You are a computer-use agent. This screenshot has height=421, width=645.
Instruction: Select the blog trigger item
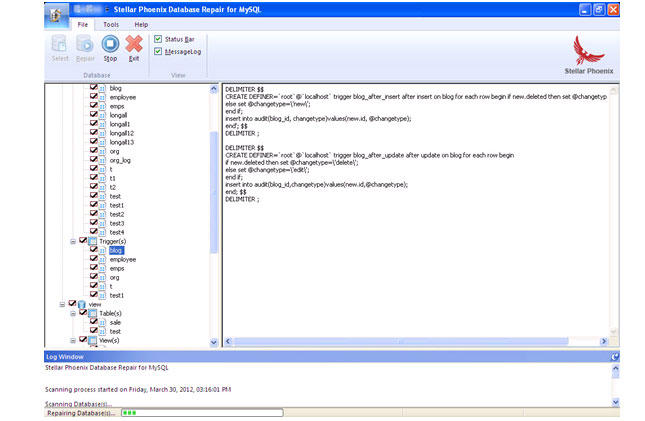116,251
